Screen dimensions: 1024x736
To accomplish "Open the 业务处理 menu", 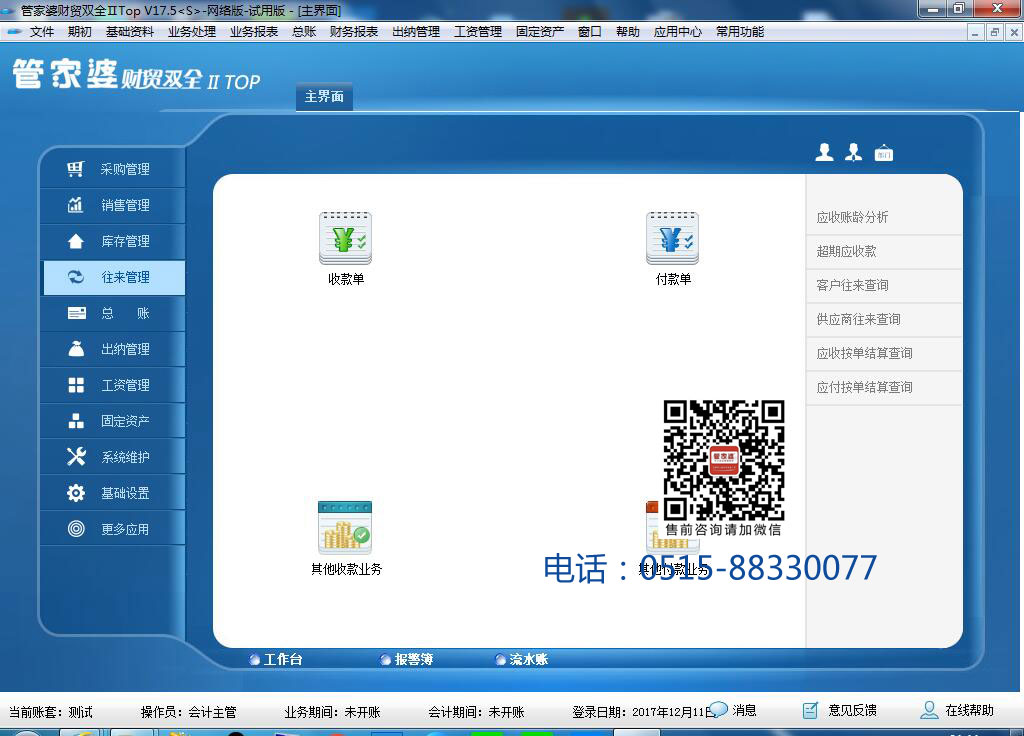I will pos(191,31).
